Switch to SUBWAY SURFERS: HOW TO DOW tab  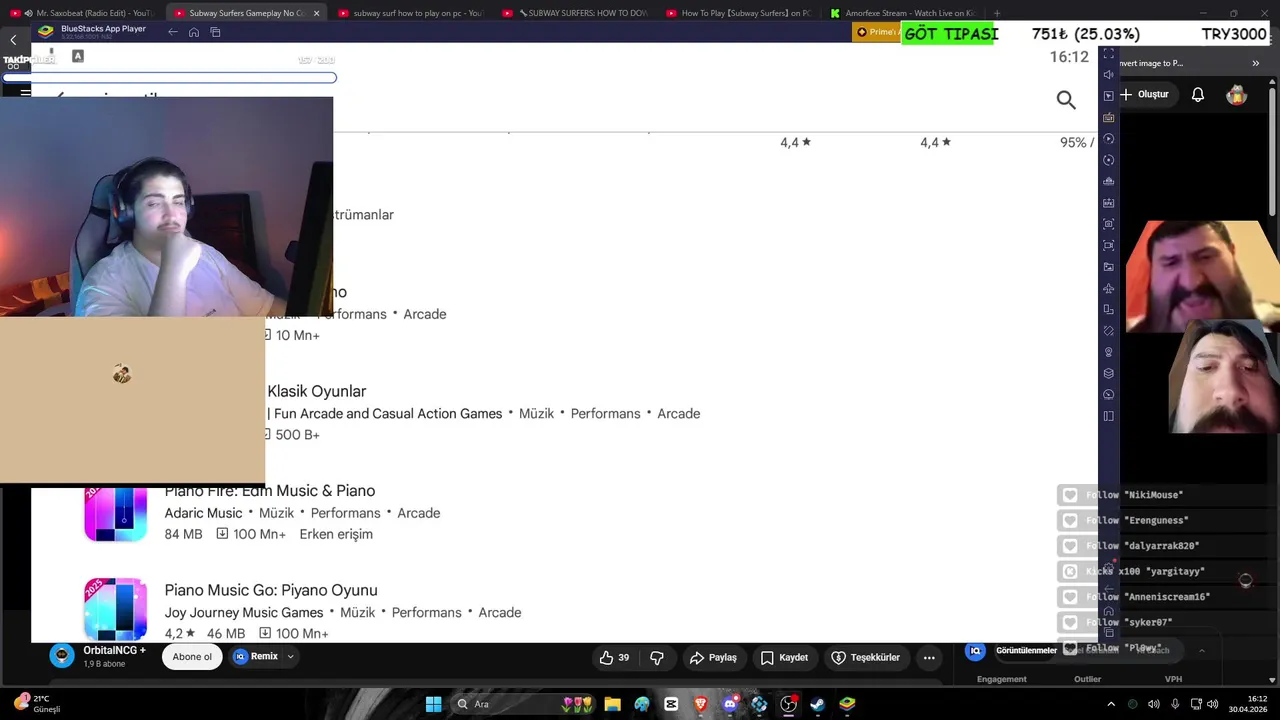point(575,13)
